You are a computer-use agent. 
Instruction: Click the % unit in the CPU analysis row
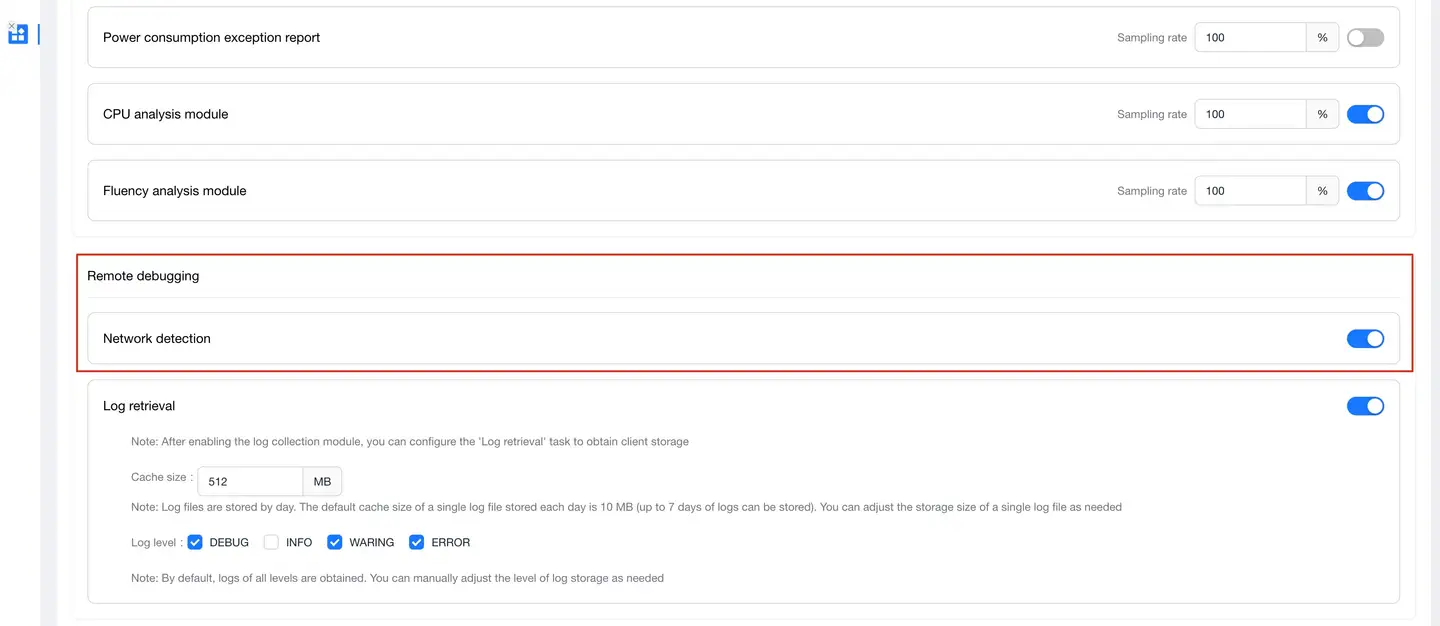(x=1322, y=114)
